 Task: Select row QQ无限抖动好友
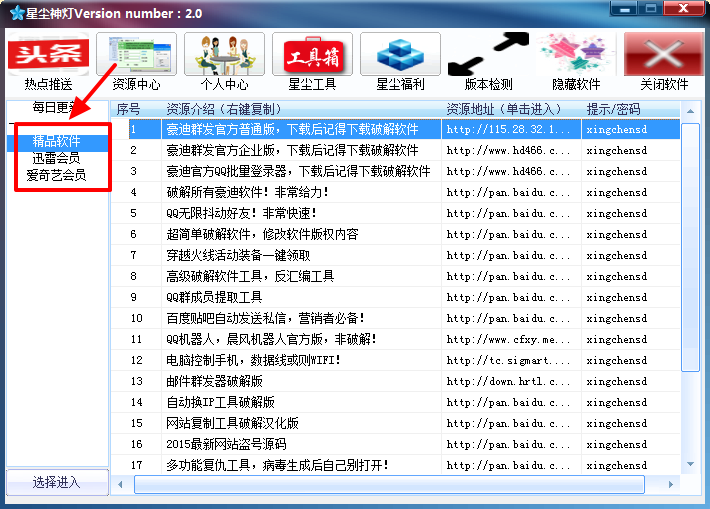[396, 213]
